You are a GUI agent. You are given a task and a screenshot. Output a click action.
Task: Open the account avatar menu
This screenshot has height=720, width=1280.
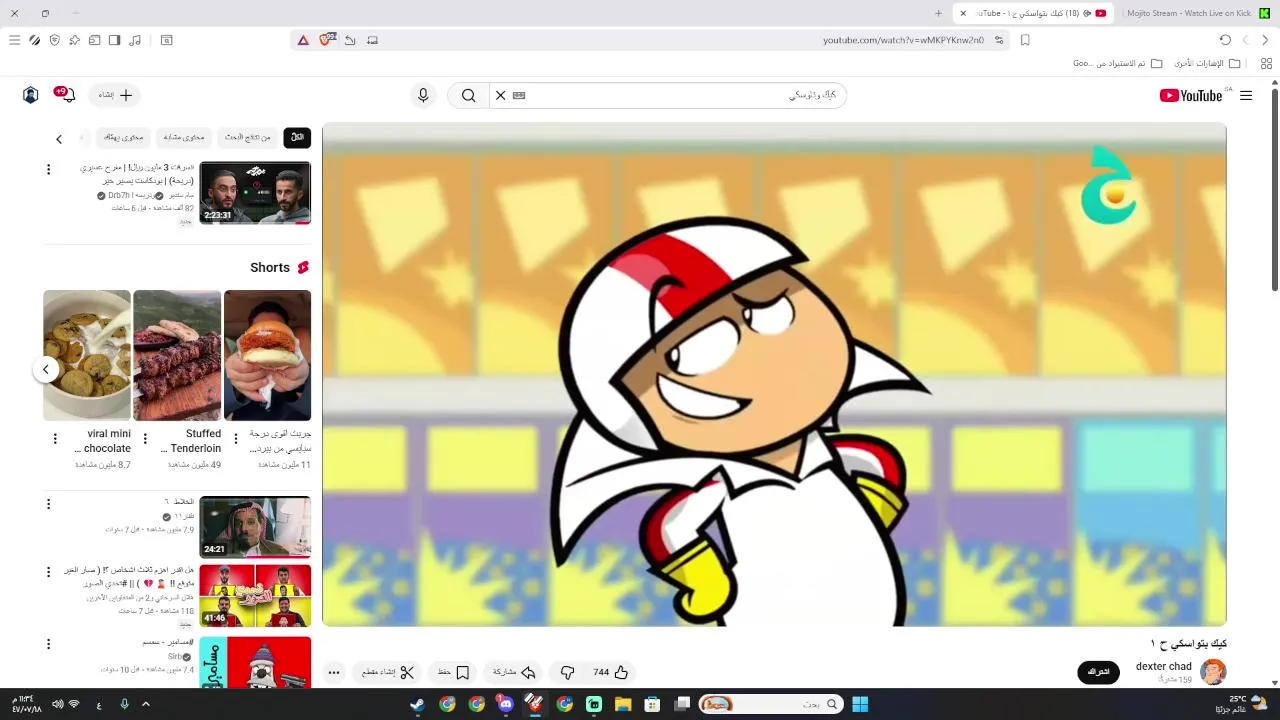click(x=30, y=95)
